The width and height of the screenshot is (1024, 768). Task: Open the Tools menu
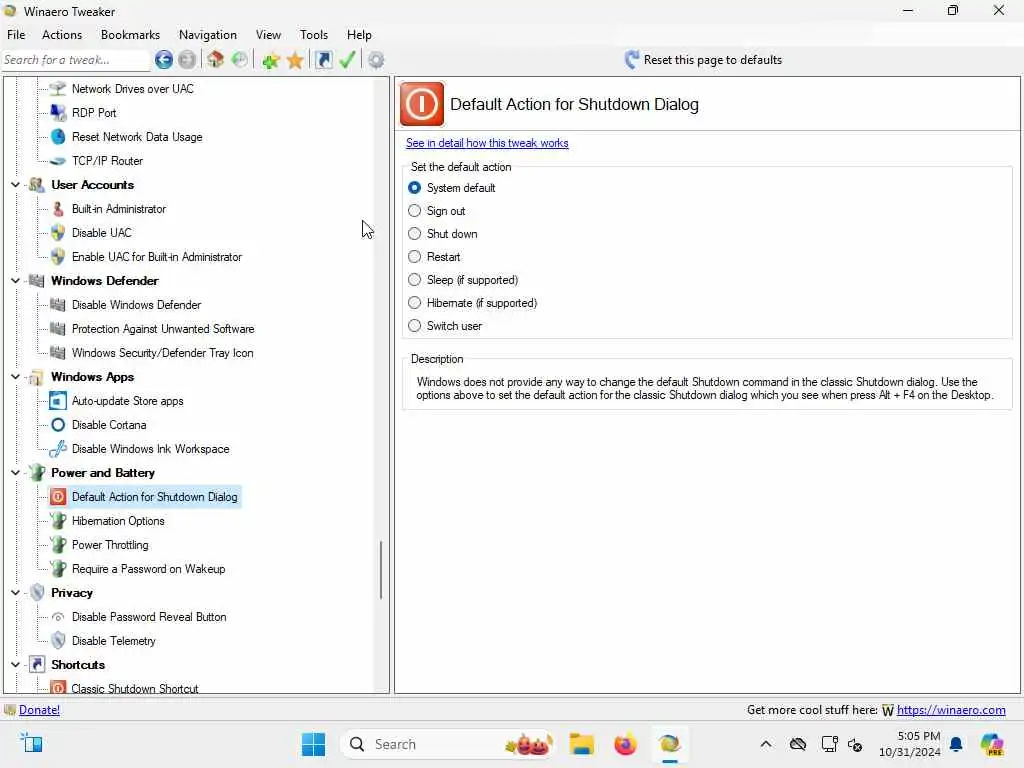pyautogui.click(x=313, y=35)
